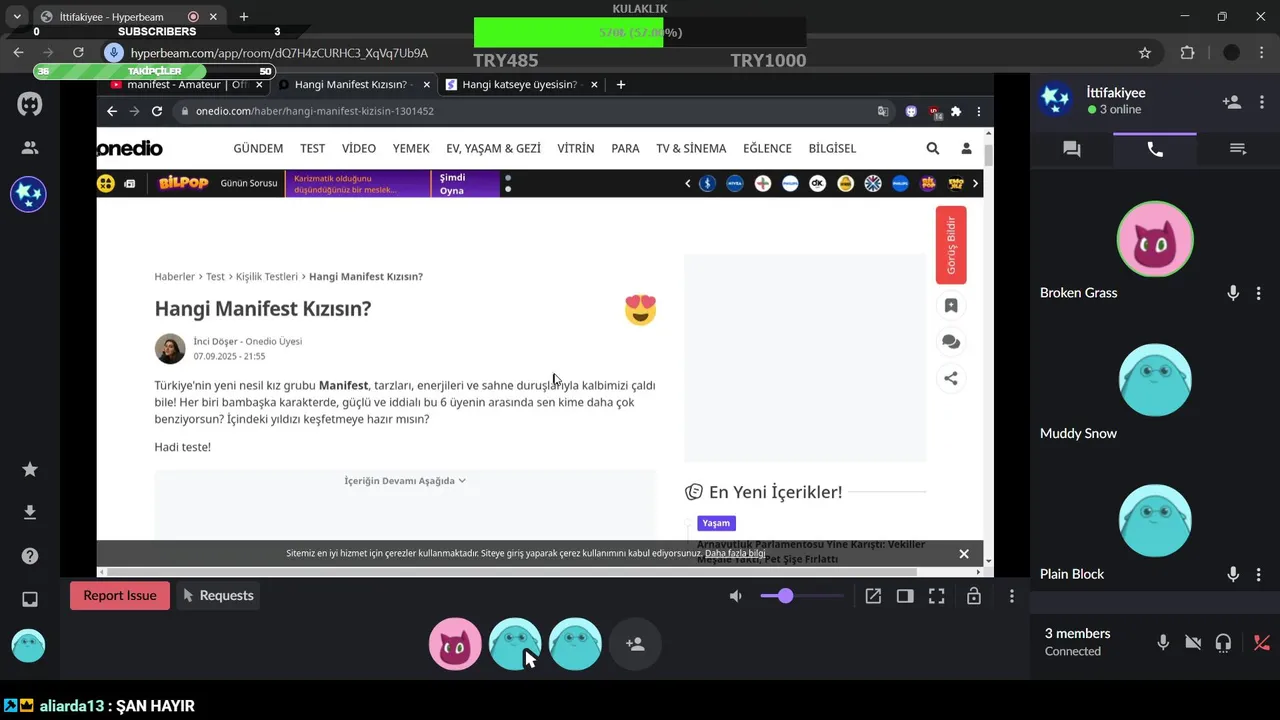Screen dimensions: 1280x720
Task: Adjust the room volume slider
Action: coord(801,596)
